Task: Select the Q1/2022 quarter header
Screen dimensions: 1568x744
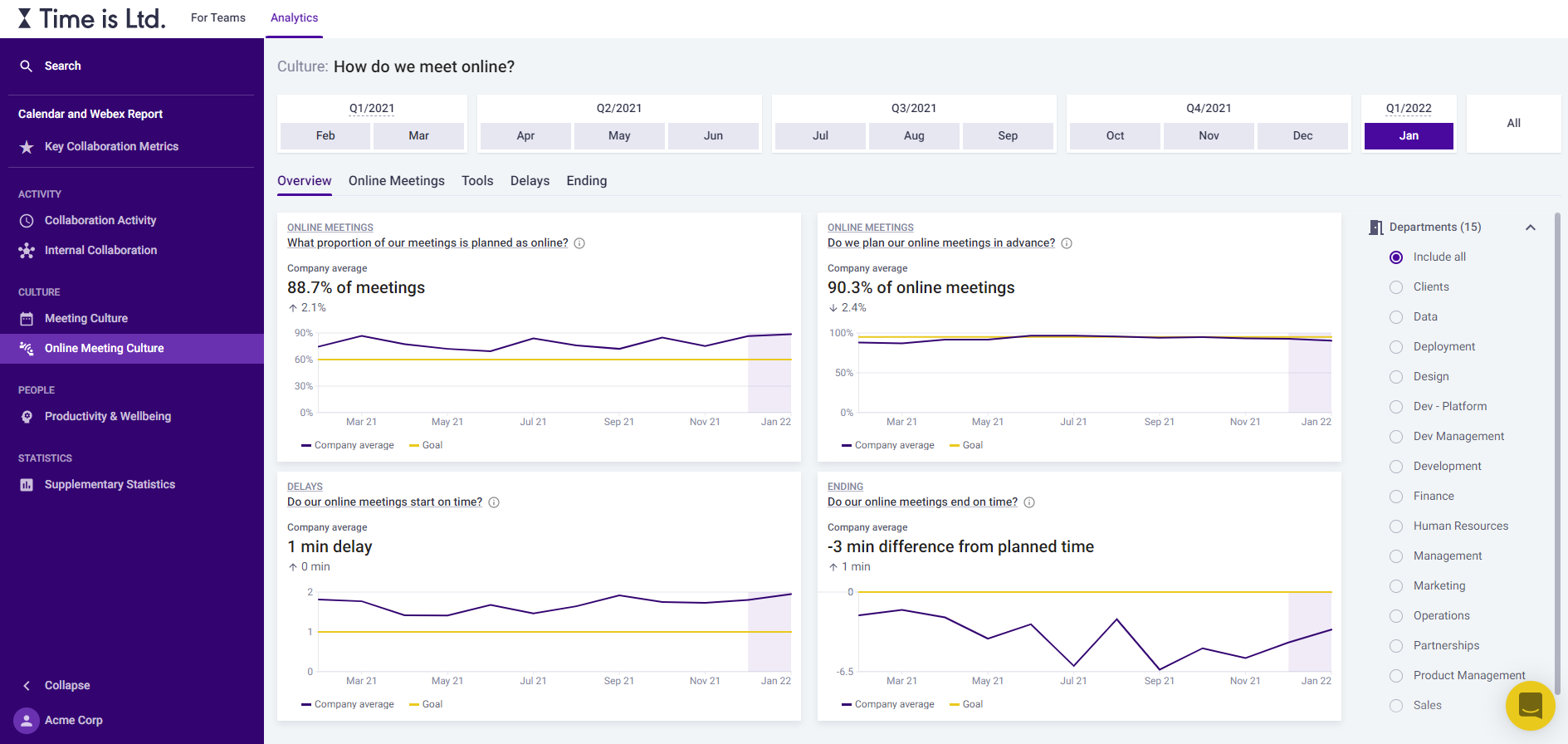Action: click(1409, 109)
